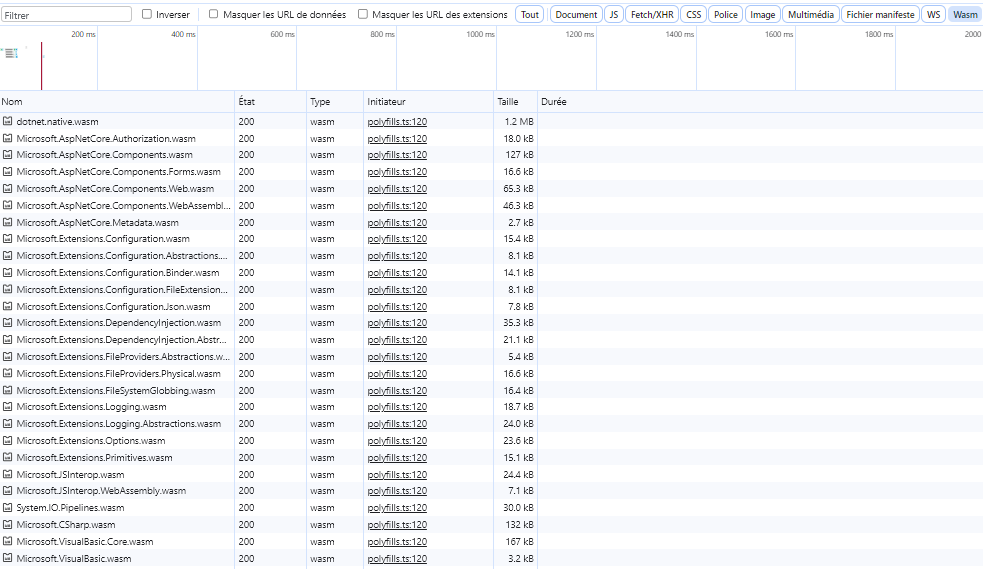983x569 pixels.
Task: Click file icon of Microsoft.CSharp.wasm
Action: (x=8, y=524)
